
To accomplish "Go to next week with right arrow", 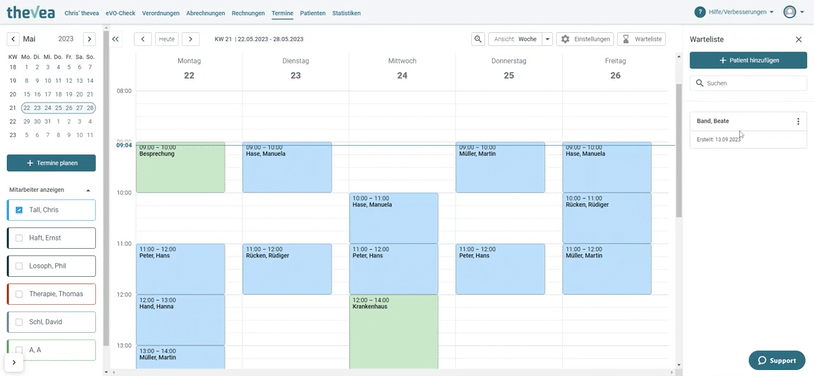I will (191, 39).
